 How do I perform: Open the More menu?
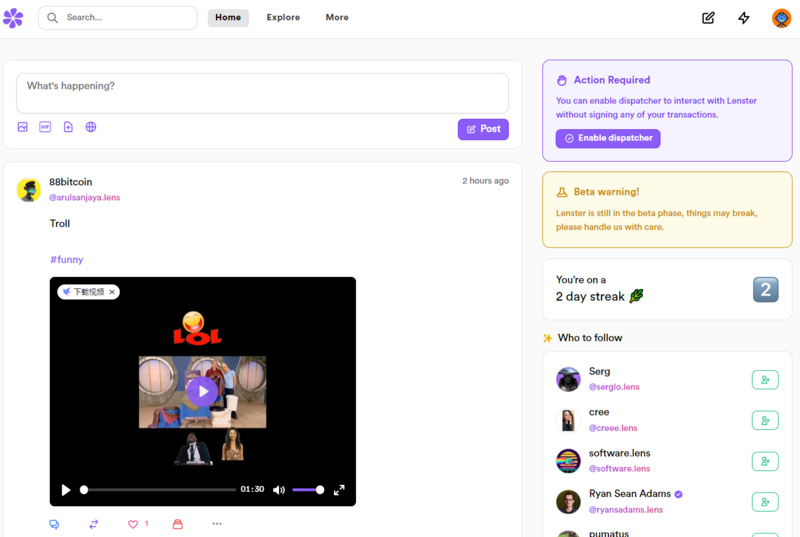[337, 18]
